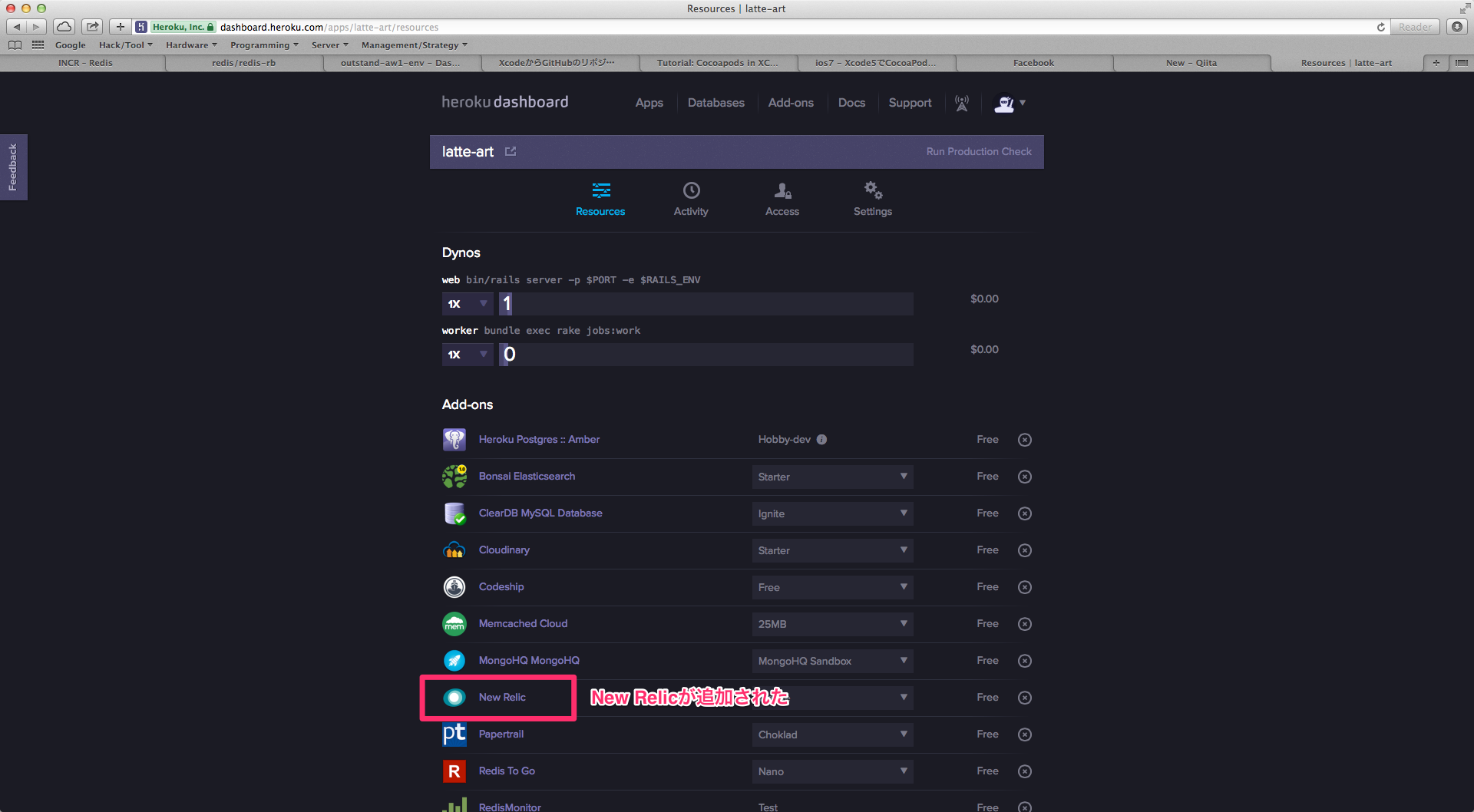Click the ClearDB MySQL Database icon
Image resolution: width=1474 pixels, height=812 pixels.
coord(454,513)
